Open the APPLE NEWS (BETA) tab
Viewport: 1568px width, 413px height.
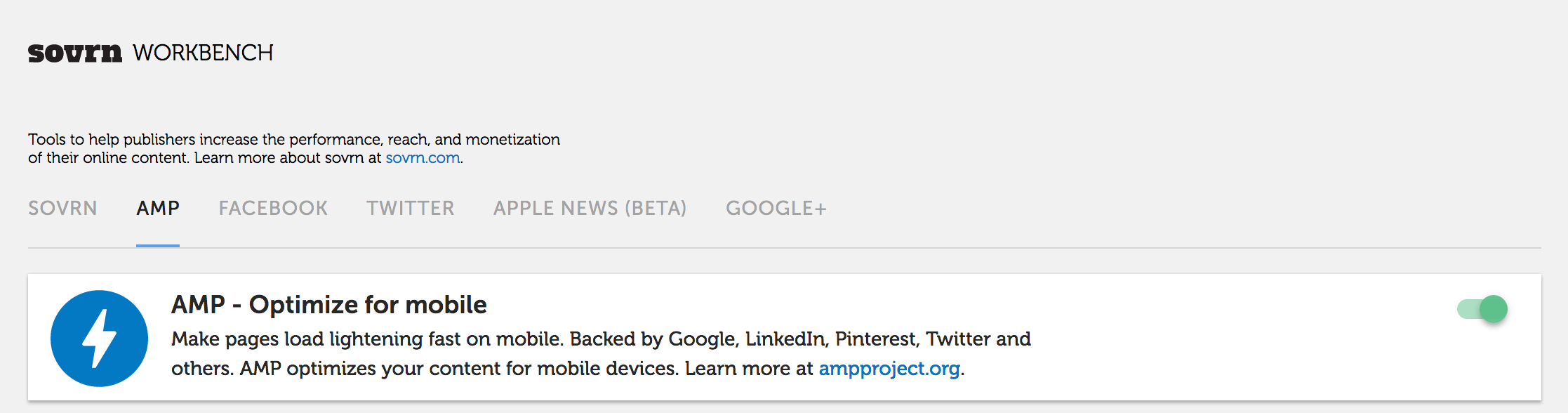coord(590,209)
